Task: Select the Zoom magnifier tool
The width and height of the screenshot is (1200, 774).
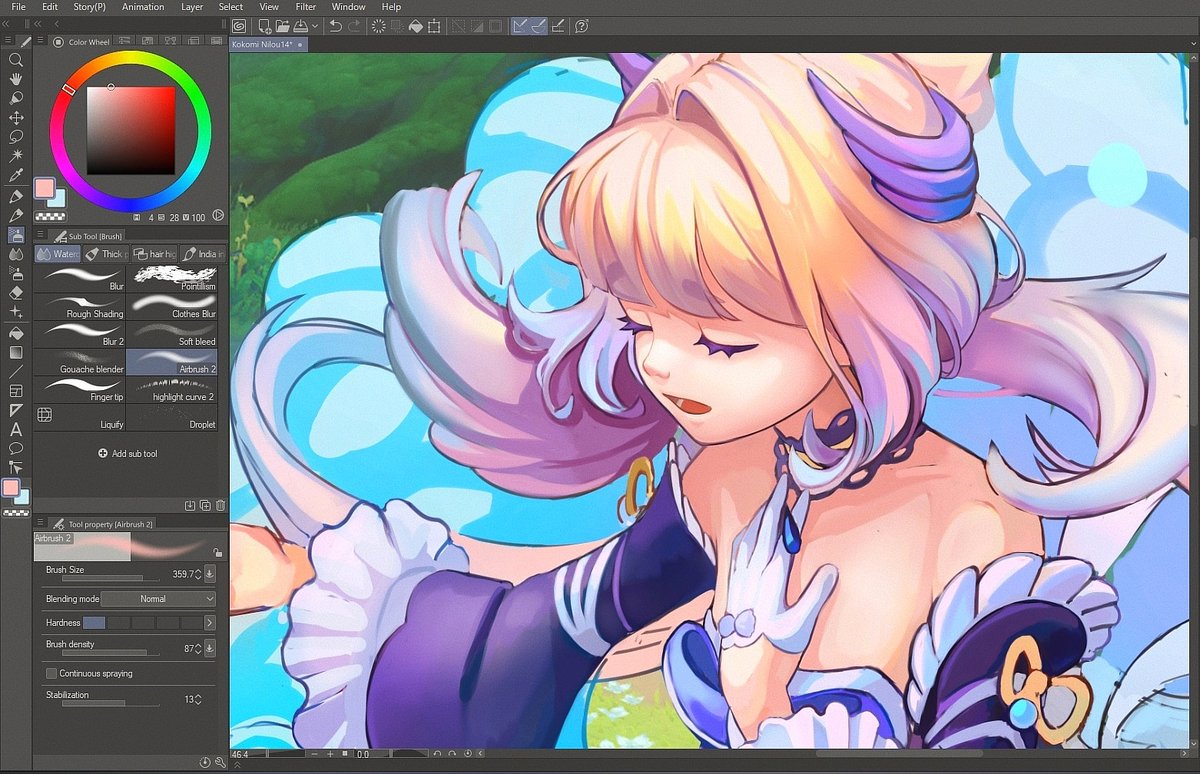Action: coord(16,60)
